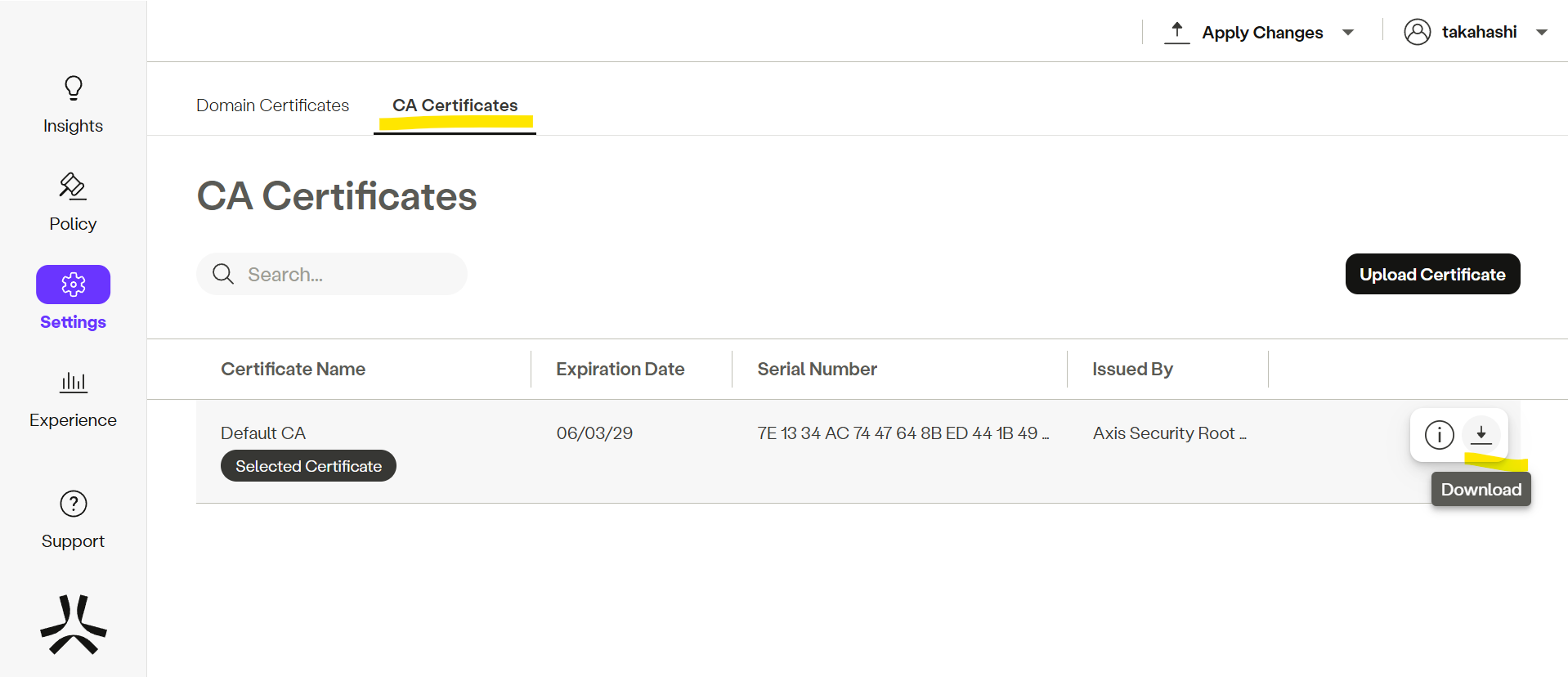Click the Support question mark icon
This screenshot has width=1568, height=677.
tap(73, 504)
